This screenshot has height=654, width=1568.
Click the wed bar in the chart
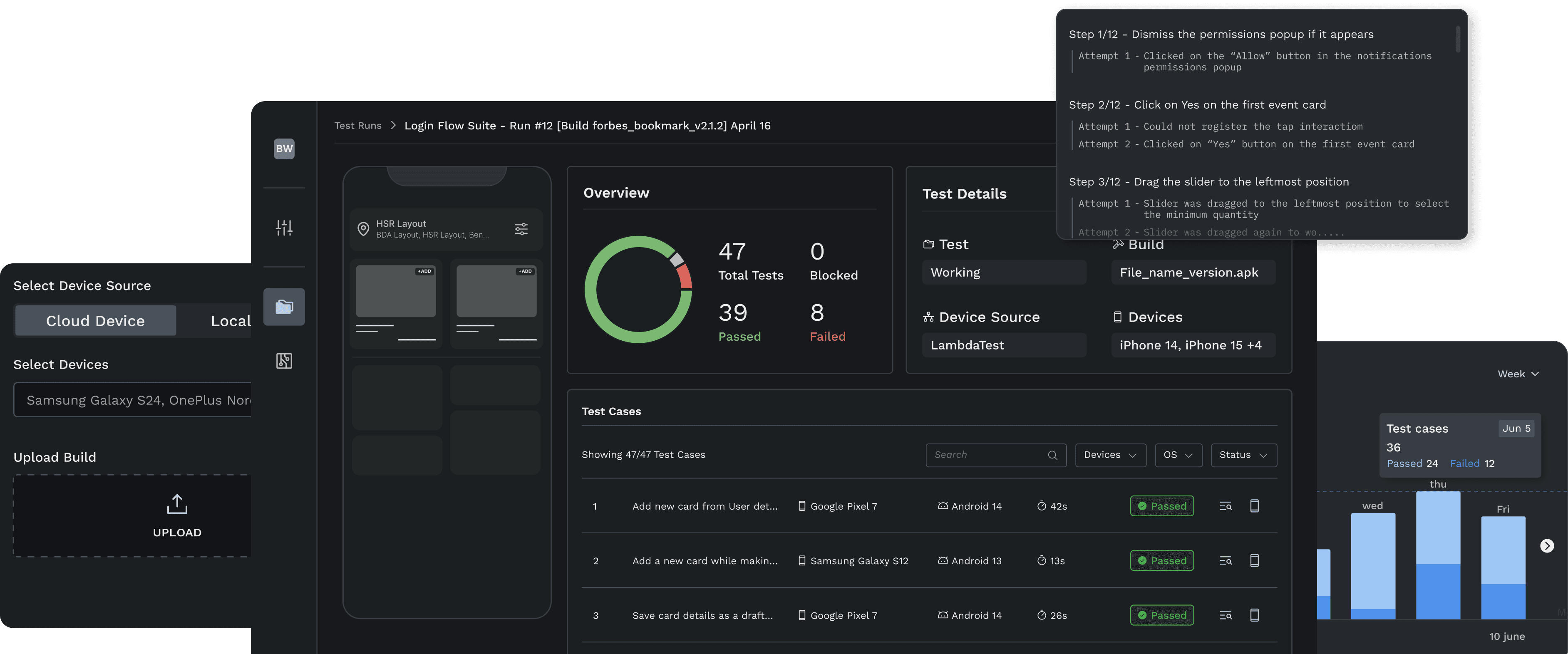[x=1372, y=566]
